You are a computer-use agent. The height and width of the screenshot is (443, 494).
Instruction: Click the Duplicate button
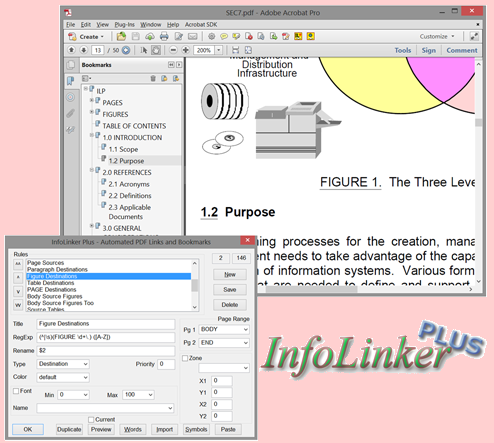point(69,429)
